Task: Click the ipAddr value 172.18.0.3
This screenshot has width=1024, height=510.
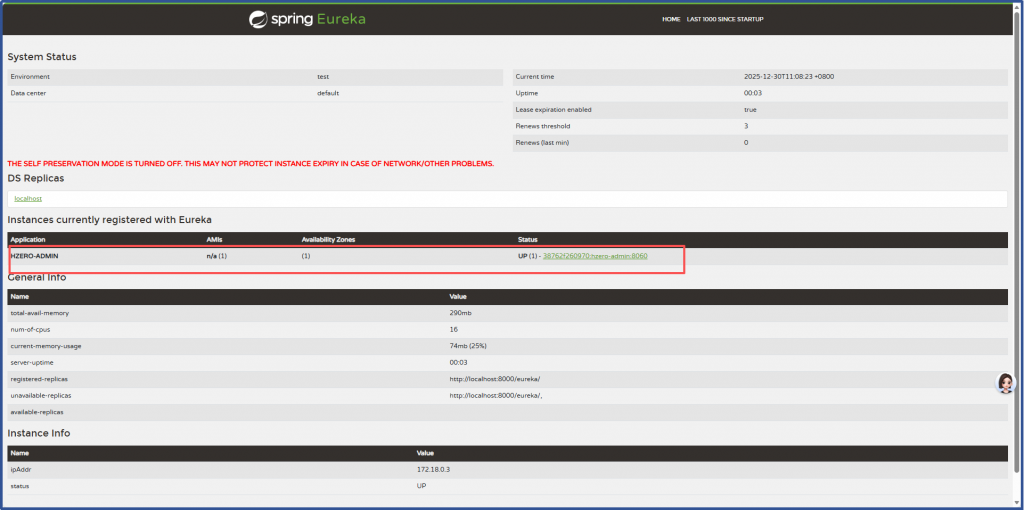Action: (435, 469)
